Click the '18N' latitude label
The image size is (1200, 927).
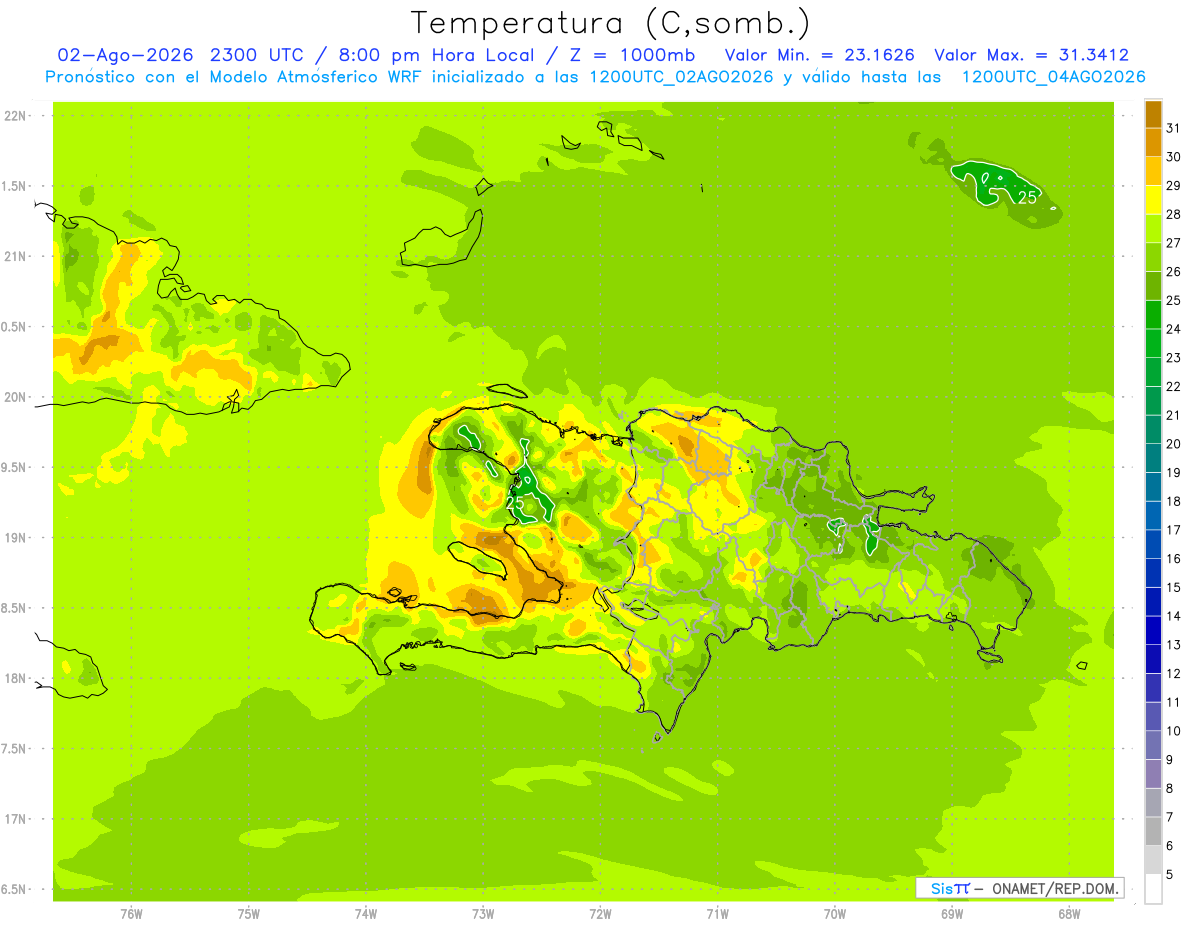point(15,678)
